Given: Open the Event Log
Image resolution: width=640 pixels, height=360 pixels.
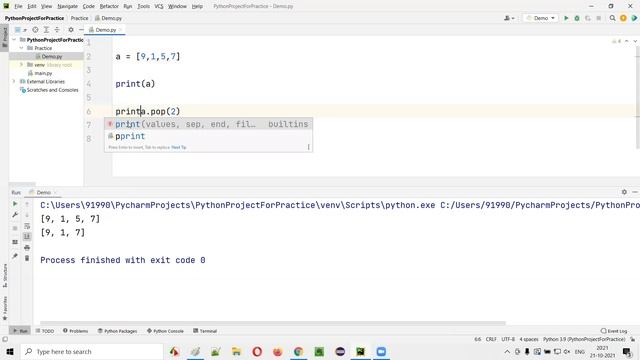Looking at the screenshot, I should pyautogui.click(x=614, y=331).
